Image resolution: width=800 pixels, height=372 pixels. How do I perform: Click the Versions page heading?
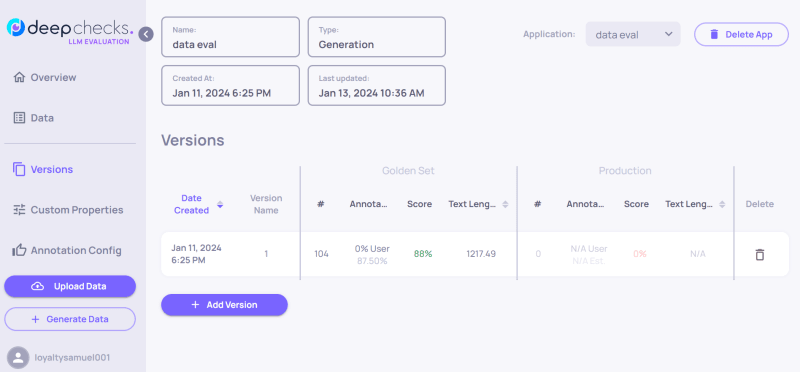193,140
